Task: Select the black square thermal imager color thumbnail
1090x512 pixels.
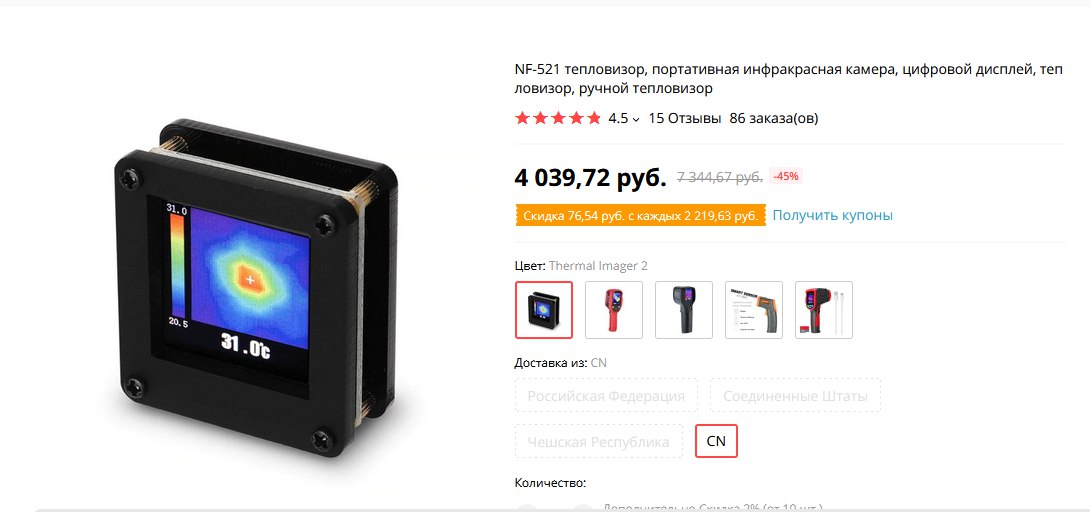Action: 544,310
